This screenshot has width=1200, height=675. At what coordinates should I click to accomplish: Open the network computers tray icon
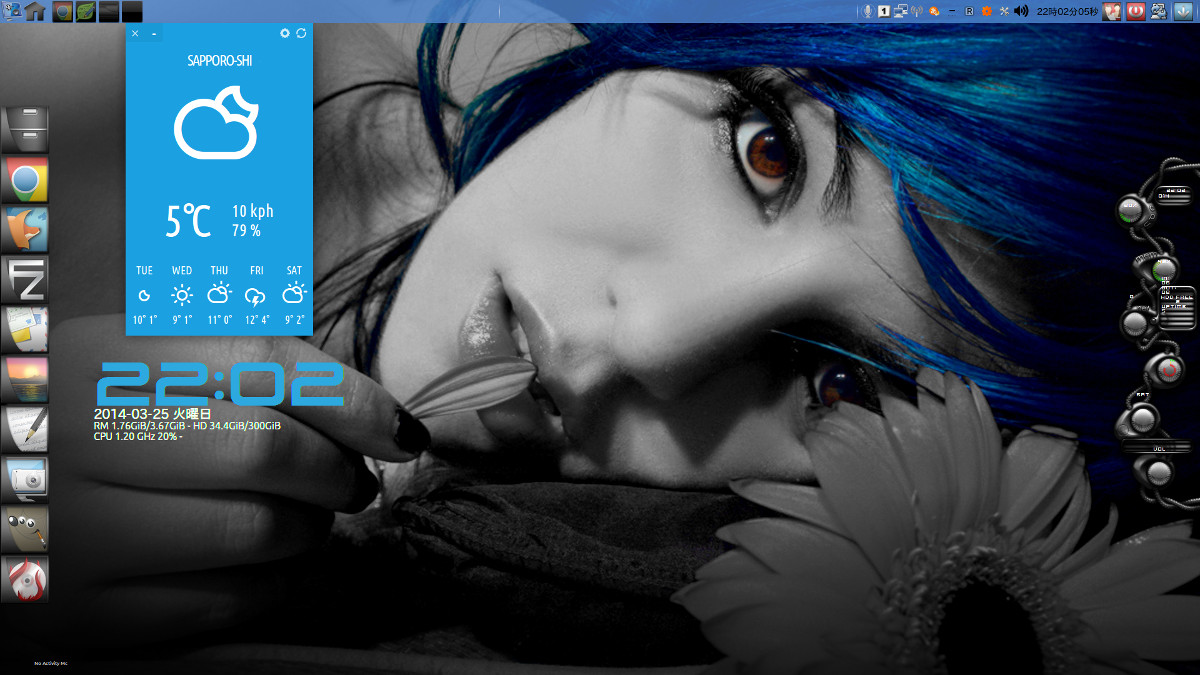pos(900,11)
